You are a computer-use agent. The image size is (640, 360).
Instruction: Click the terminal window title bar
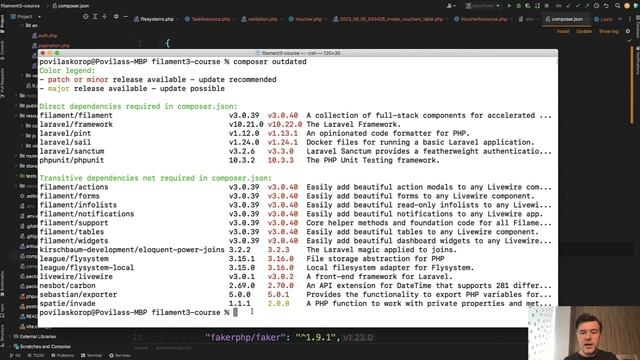pyautogui.click(x=298, y=53)
